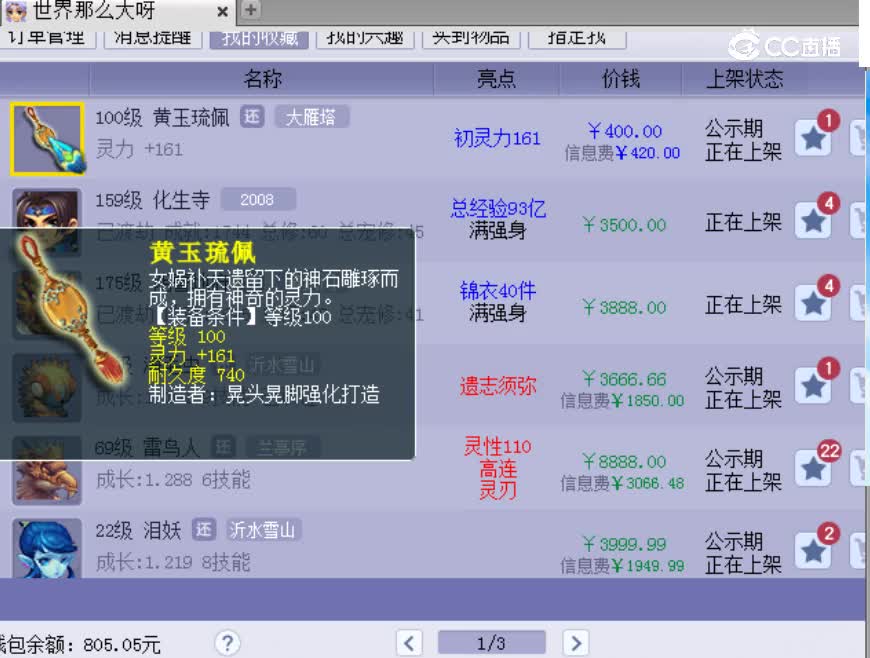Screen dimensions: 870x658
Task: Click the ¥8888.00 price
Action: (625, 461)
